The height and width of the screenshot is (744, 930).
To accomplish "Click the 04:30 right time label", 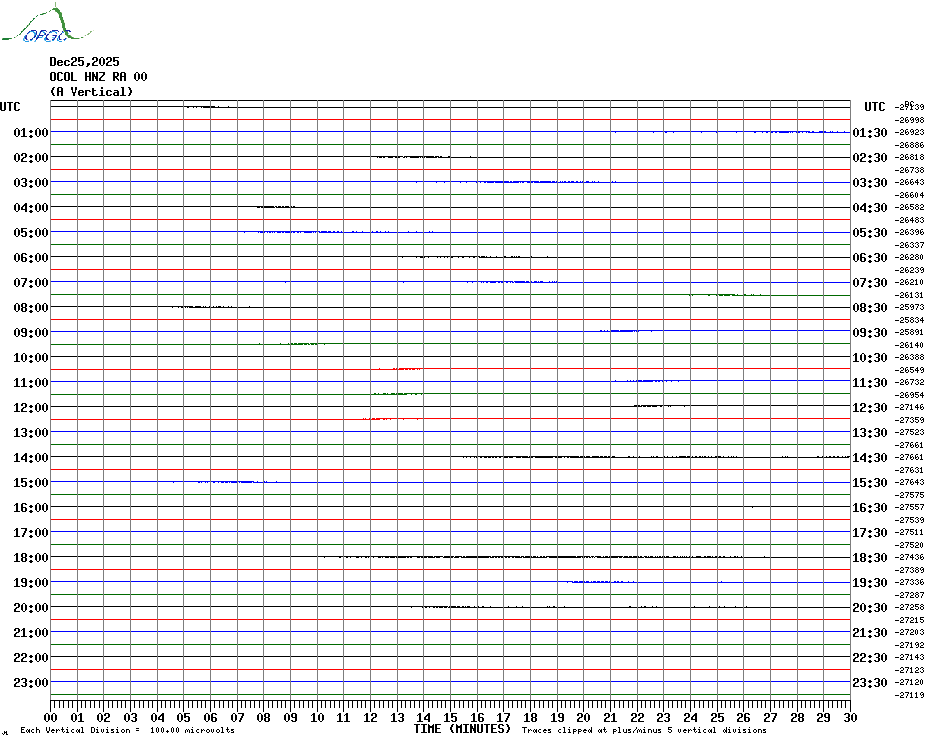I will pos(870,208).
